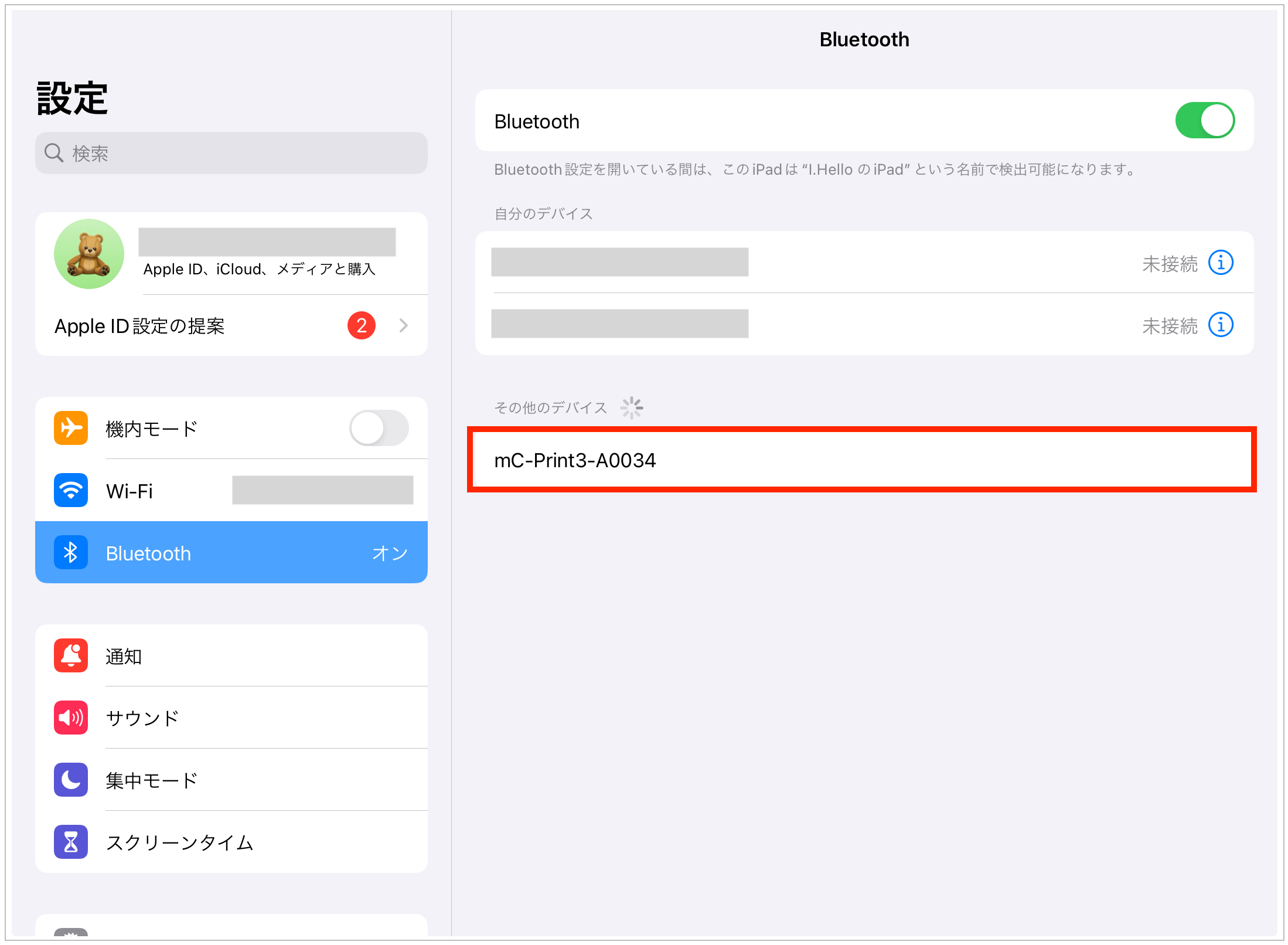
Task: Tap the second 未接続 device row
Action: tap(864, 324)
